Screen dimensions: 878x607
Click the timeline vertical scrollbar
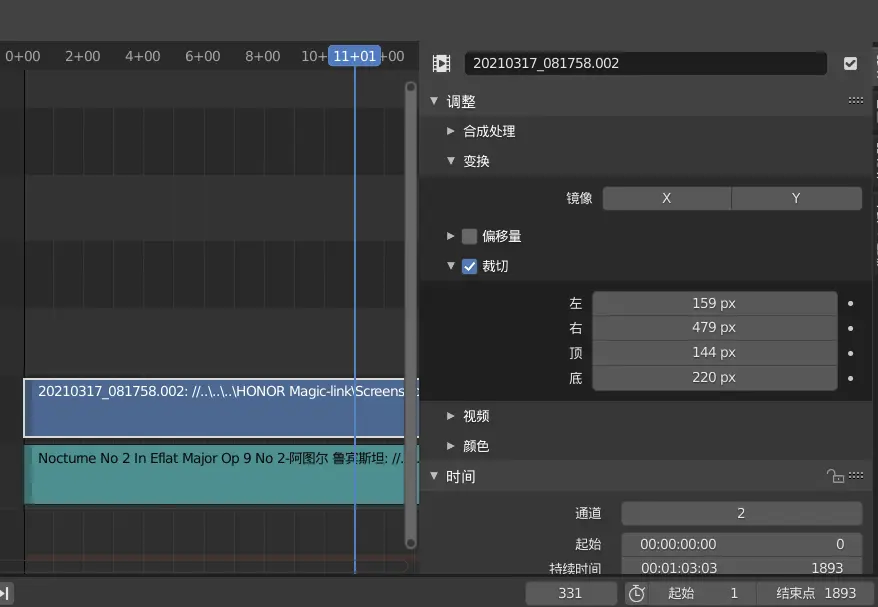click(410, 315)
